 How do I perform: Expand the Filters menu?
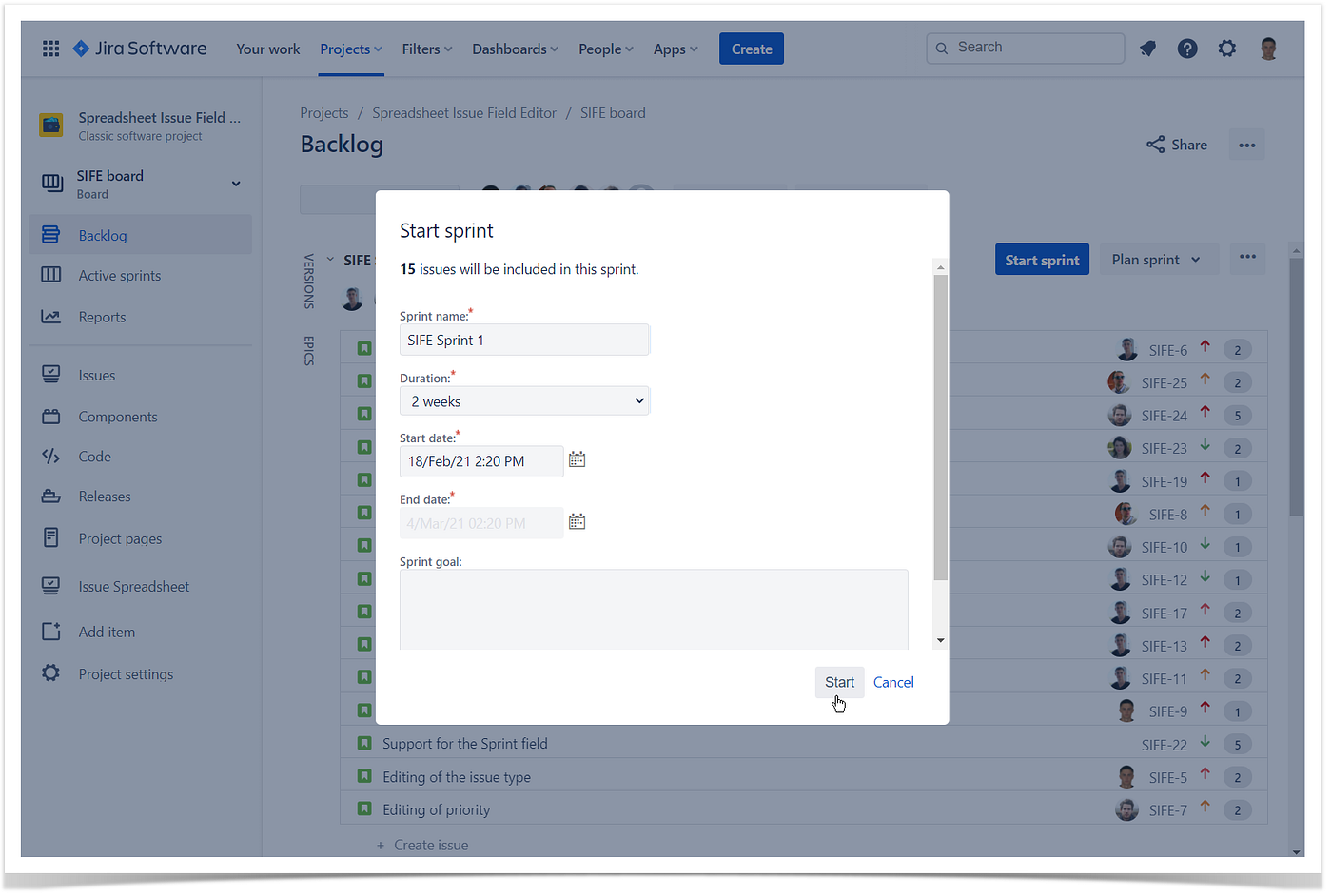click(427, 49)
